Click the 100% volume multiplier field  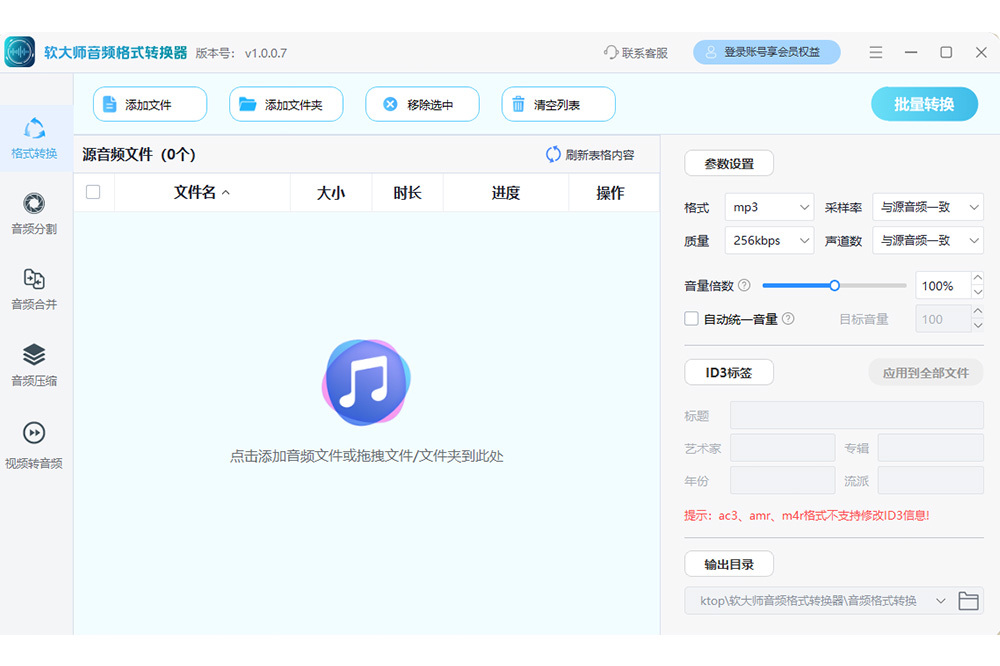(943, 285)
